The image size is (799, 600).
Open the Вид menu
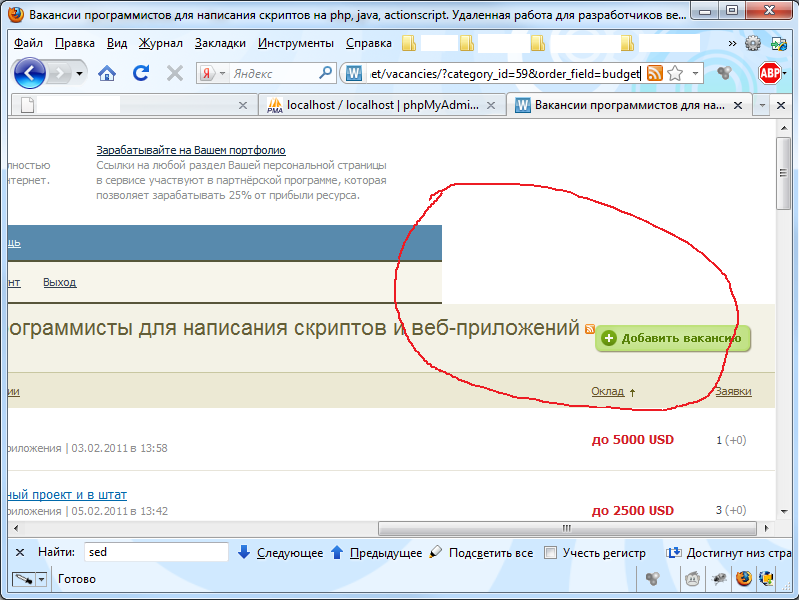[x=117, y=43]
